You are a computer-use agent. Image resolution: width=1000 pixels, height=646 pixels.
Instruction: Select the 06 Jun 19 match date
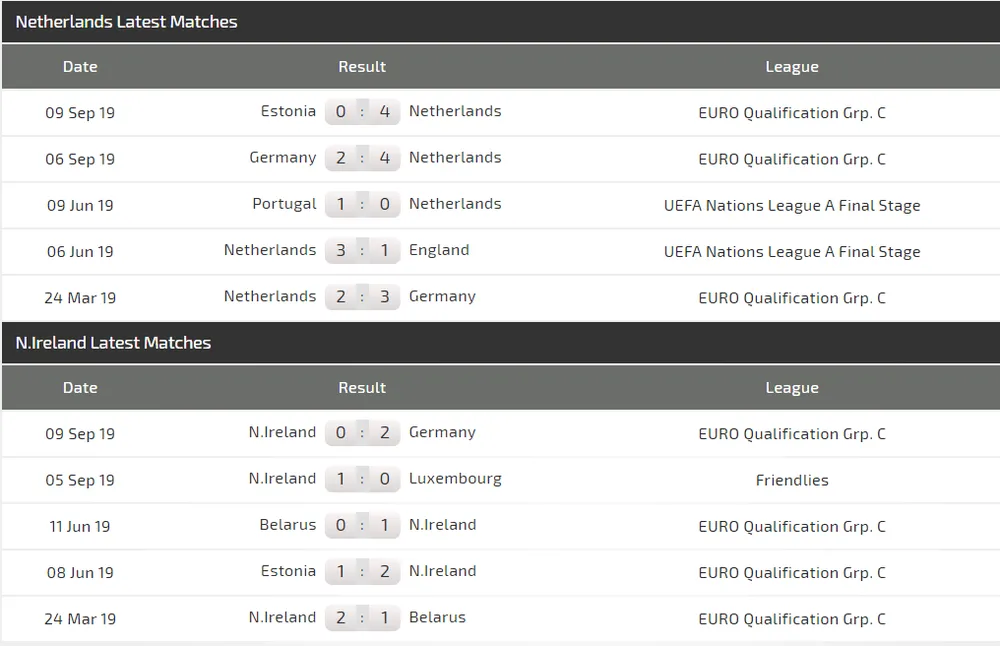coord(80,251)
